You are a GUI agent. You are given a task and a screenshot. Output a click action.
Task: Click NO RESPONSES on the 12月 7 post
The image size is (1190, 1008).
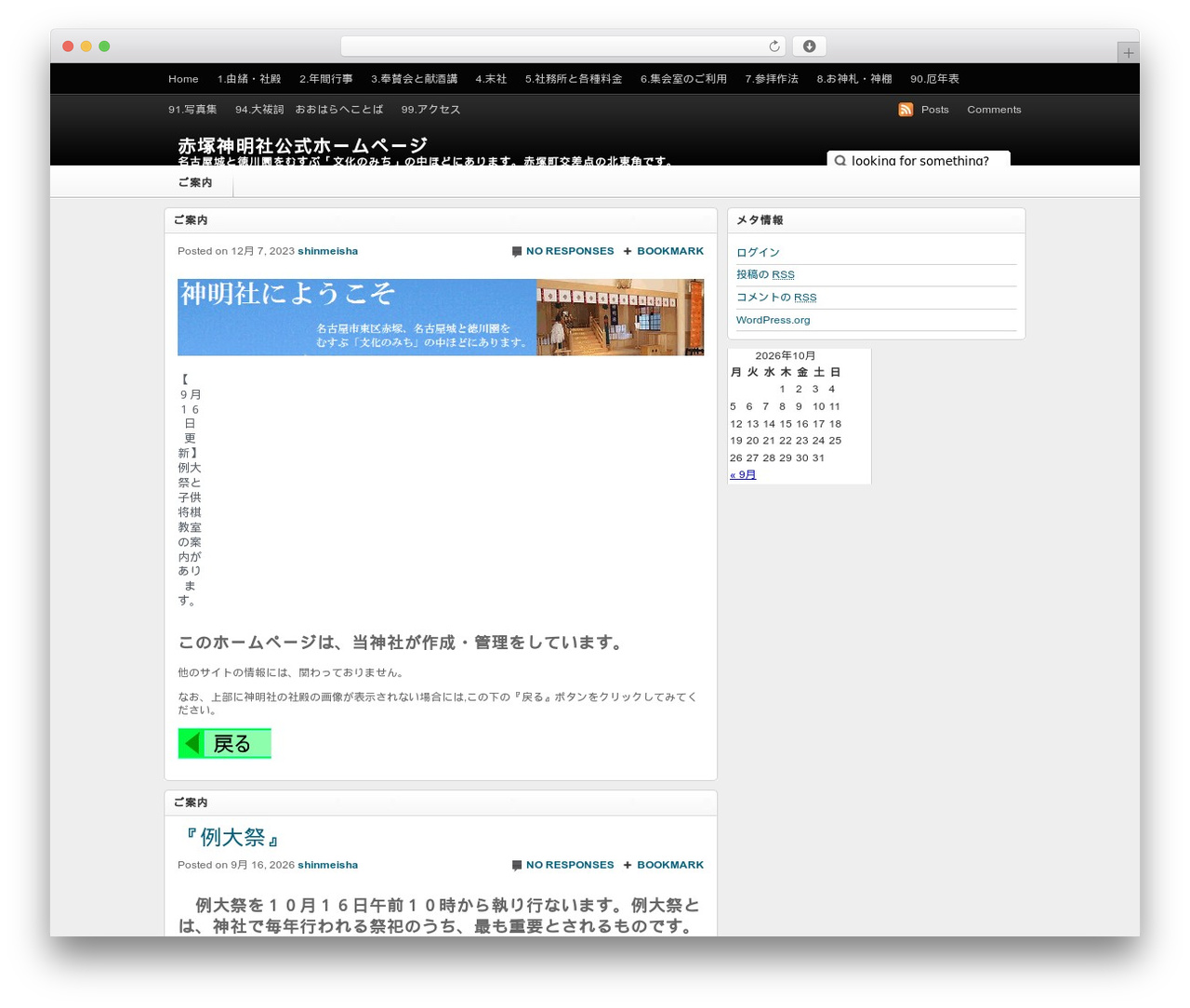[570, 251]
